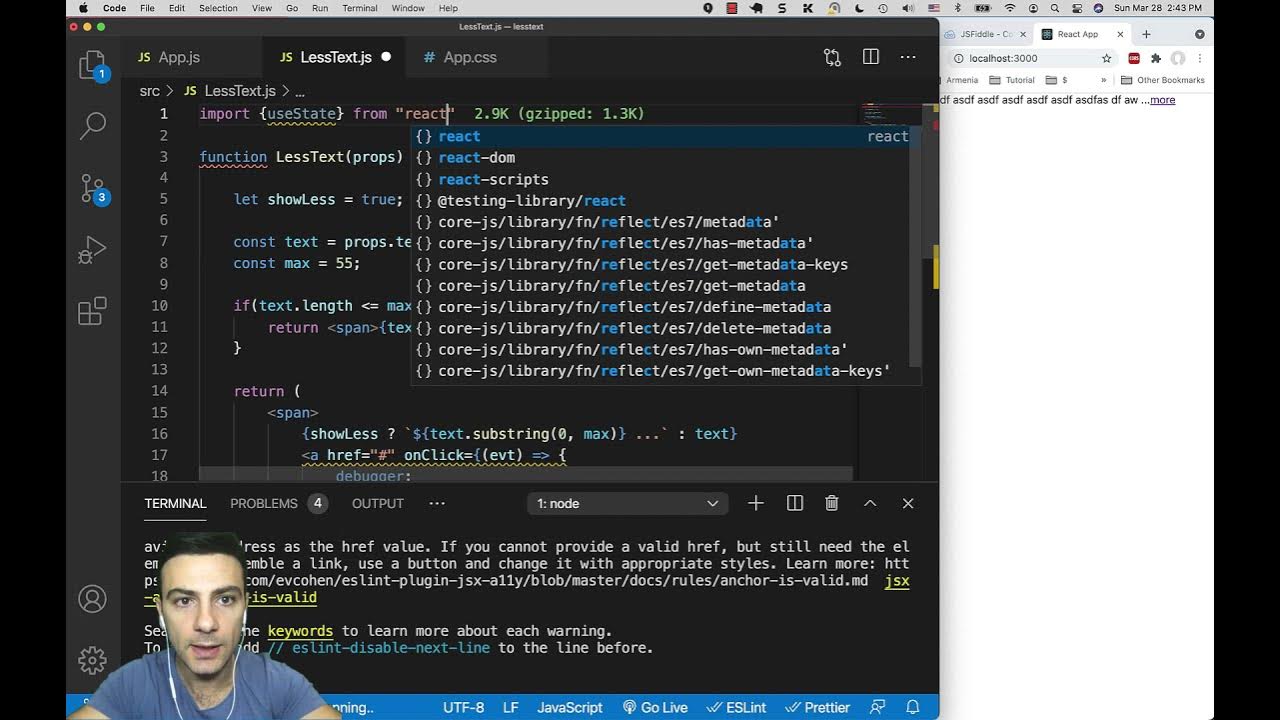The width and height of the screenshot is (1280, 720).
Task: Kill the terminal with trash icon
Action: pos(832,503)
